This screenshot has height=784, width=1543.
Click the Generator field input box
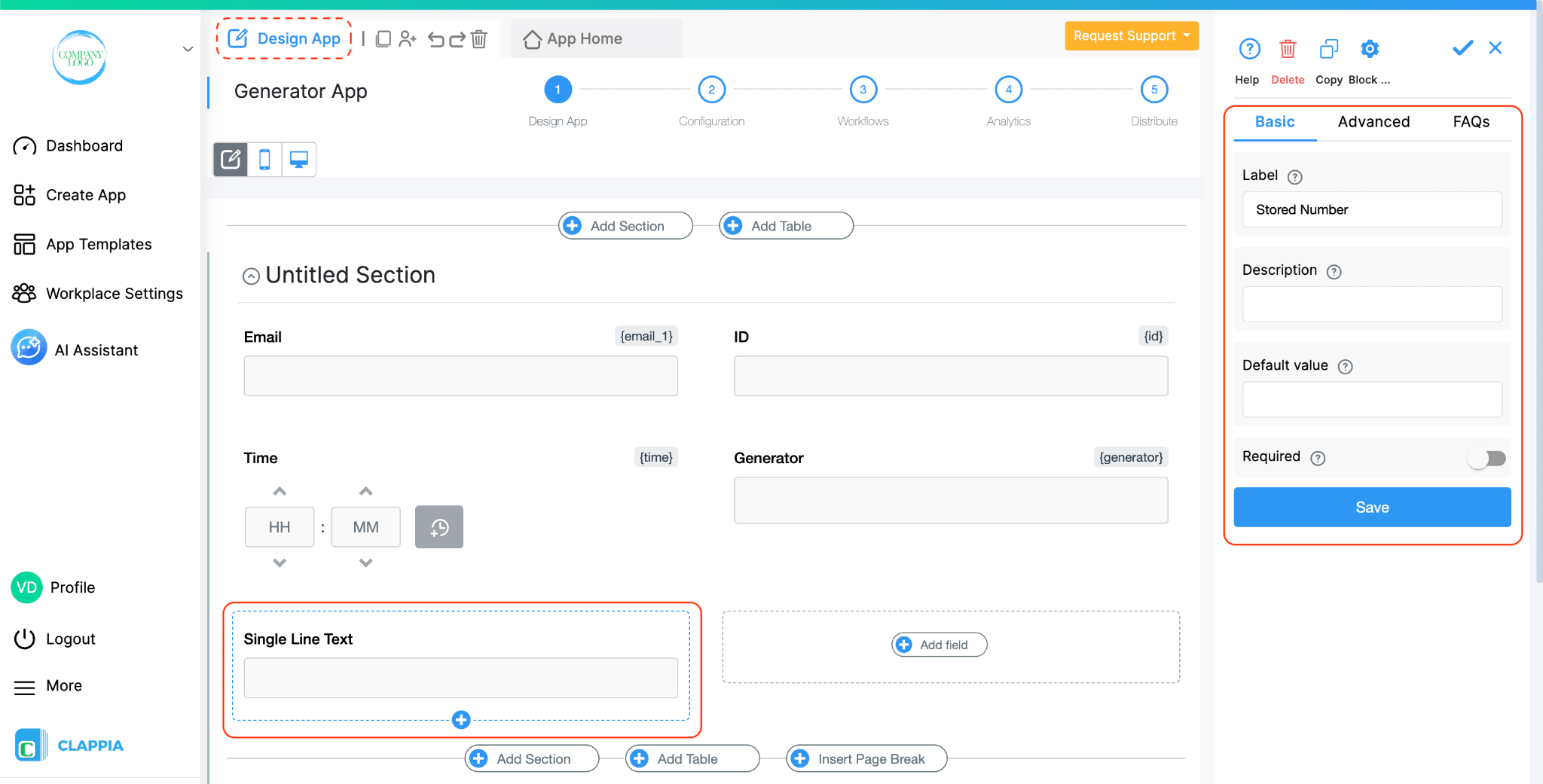[x=951, y=500]
